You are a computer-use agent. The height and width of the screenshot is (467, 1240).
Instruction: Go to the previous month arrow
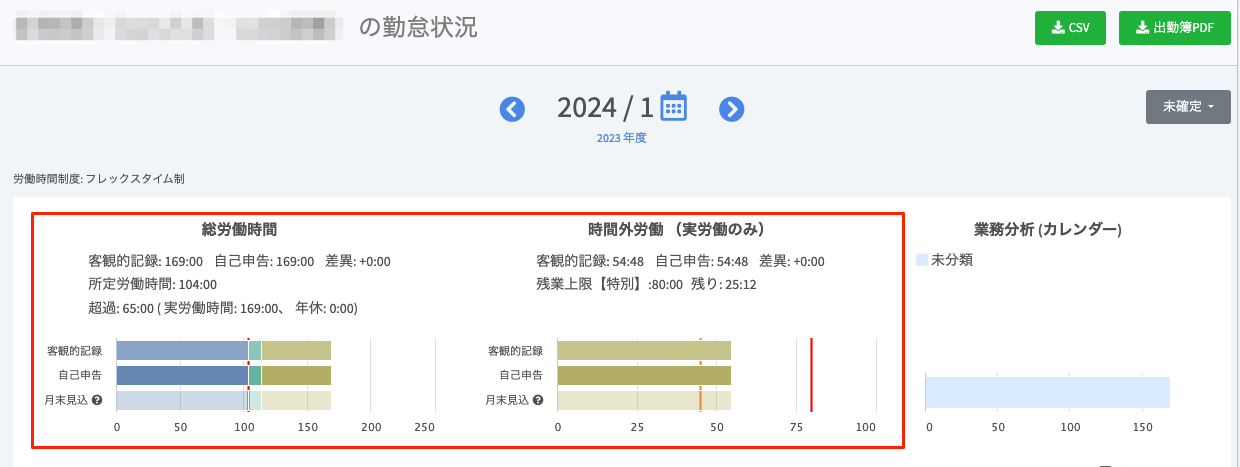tap(512, 109)
